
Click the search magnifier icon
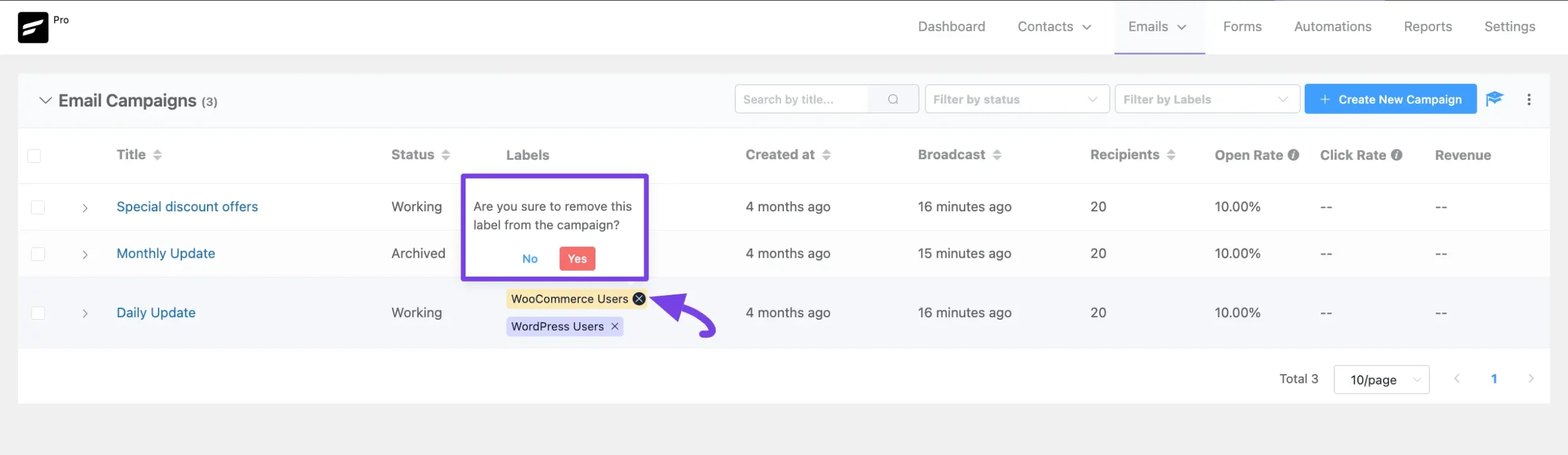[x=893, y=99]
